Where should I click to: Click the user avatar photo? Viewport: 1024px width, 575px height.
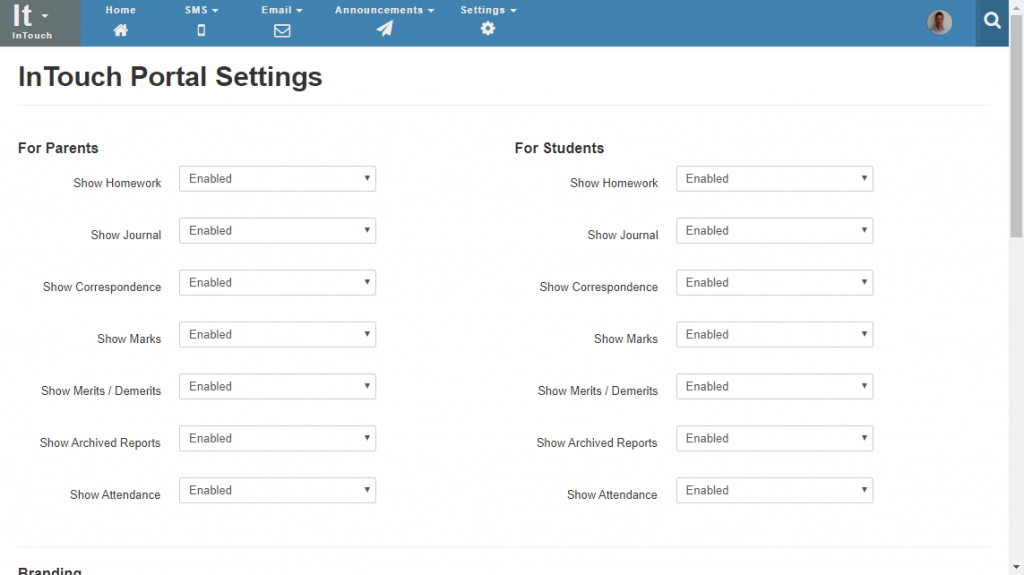[x=939, y=23]
